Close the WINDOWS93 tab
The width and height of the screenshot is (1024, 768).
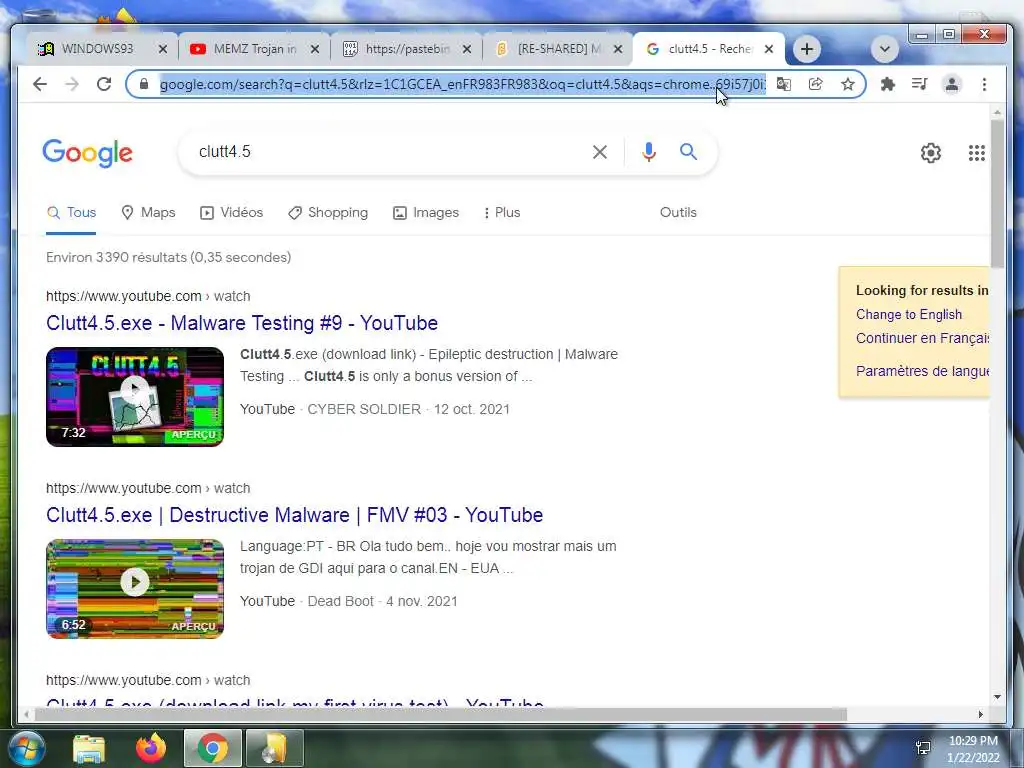tap(163, 49)
